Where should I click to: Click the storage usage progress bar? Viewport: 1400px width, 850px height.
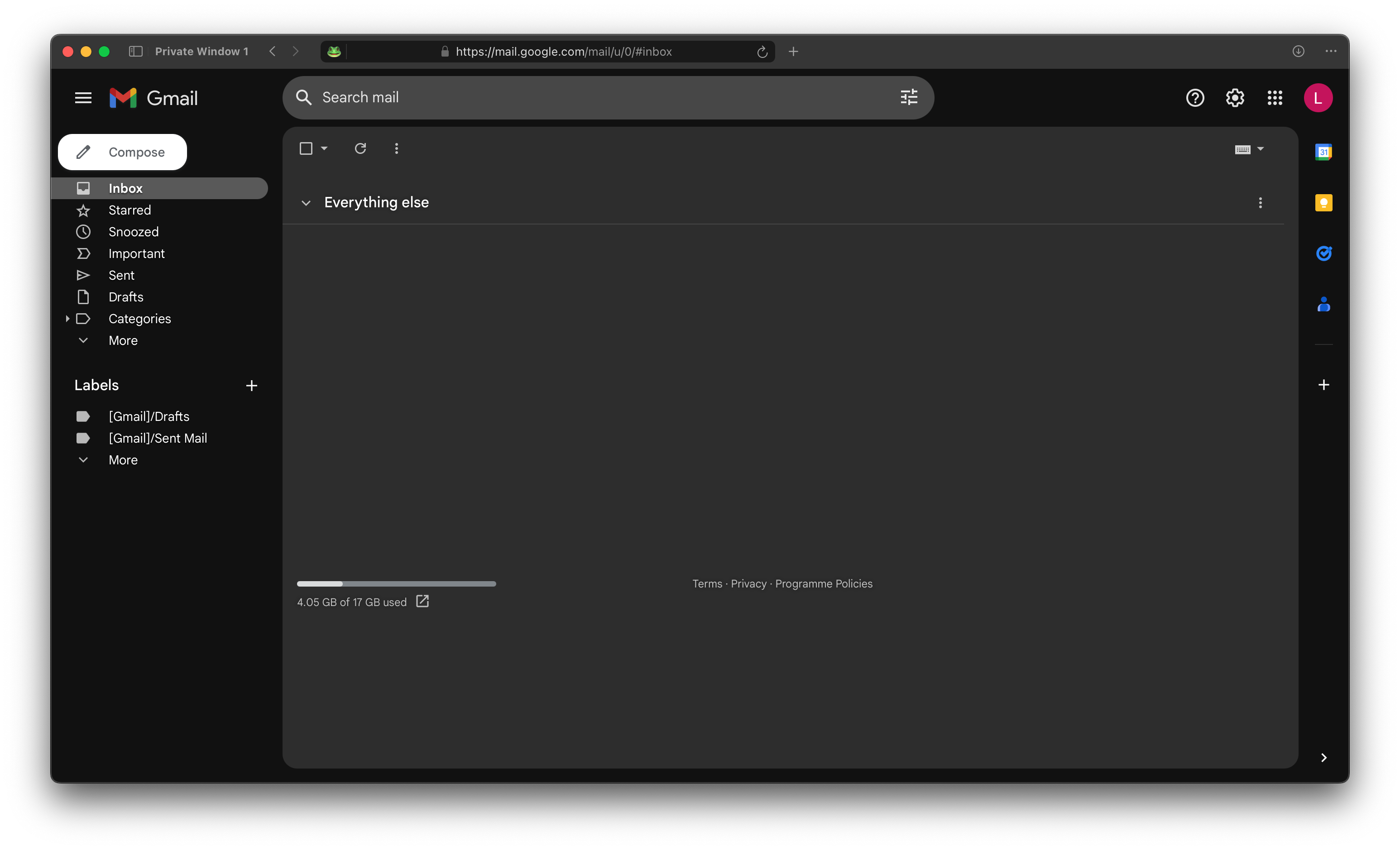396,584
